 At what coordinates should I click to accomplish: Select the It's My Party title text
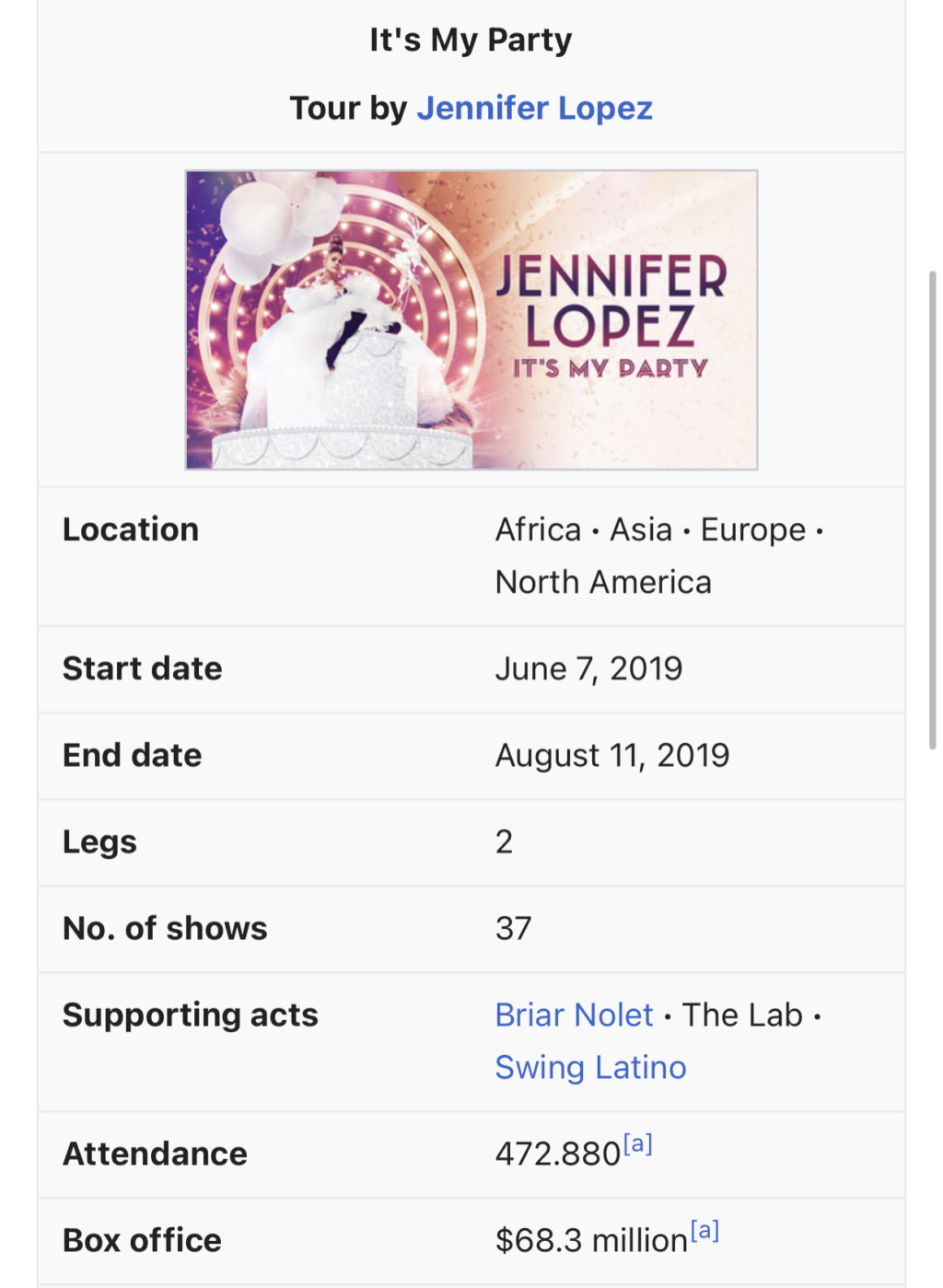[x=471, y=40]
